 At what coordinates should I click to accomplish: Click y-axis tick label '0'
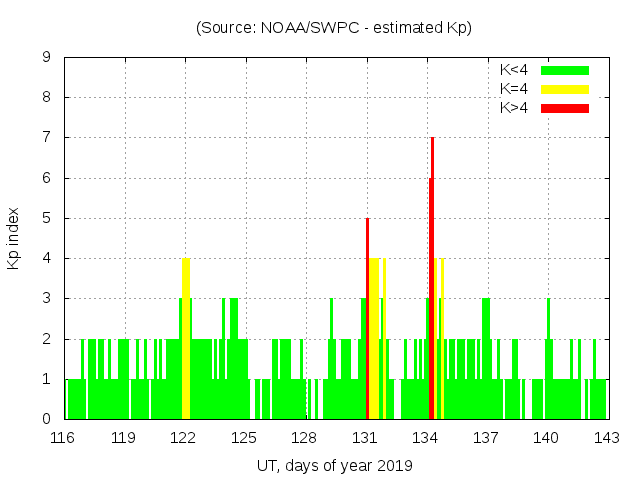pos(47,419)
